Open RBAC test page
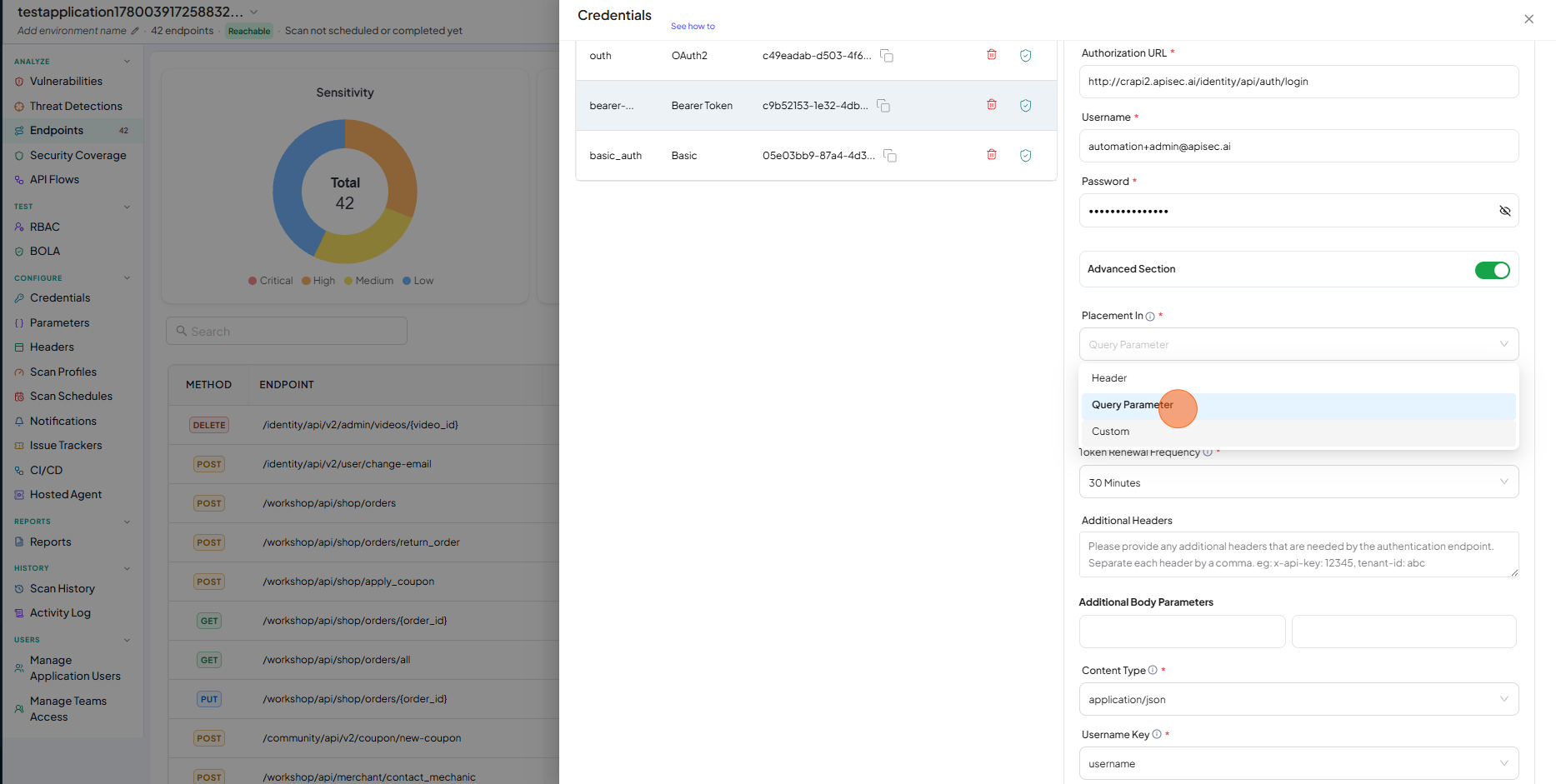This screenshot has width=1556, height=784. click(45, 227)
